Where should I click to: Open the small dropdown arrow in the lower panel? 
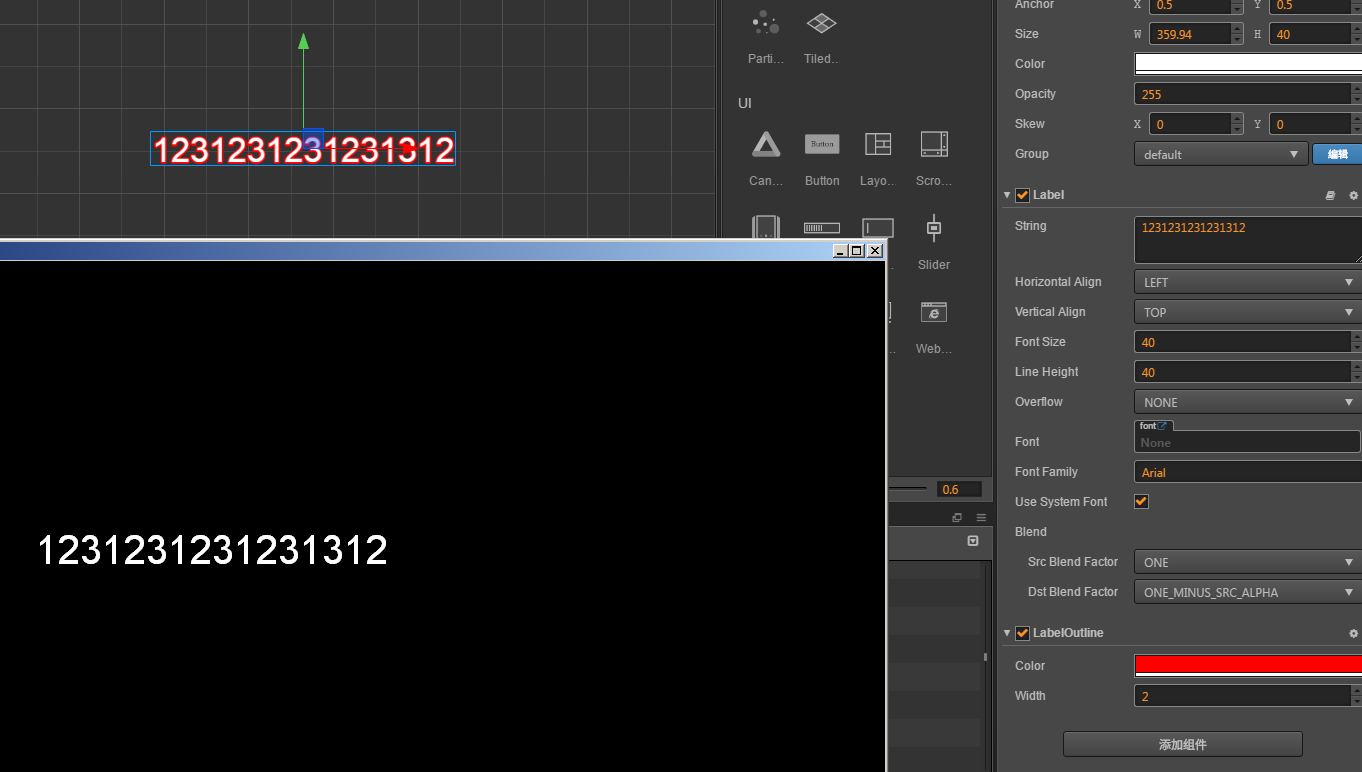(x=973, y=541)
